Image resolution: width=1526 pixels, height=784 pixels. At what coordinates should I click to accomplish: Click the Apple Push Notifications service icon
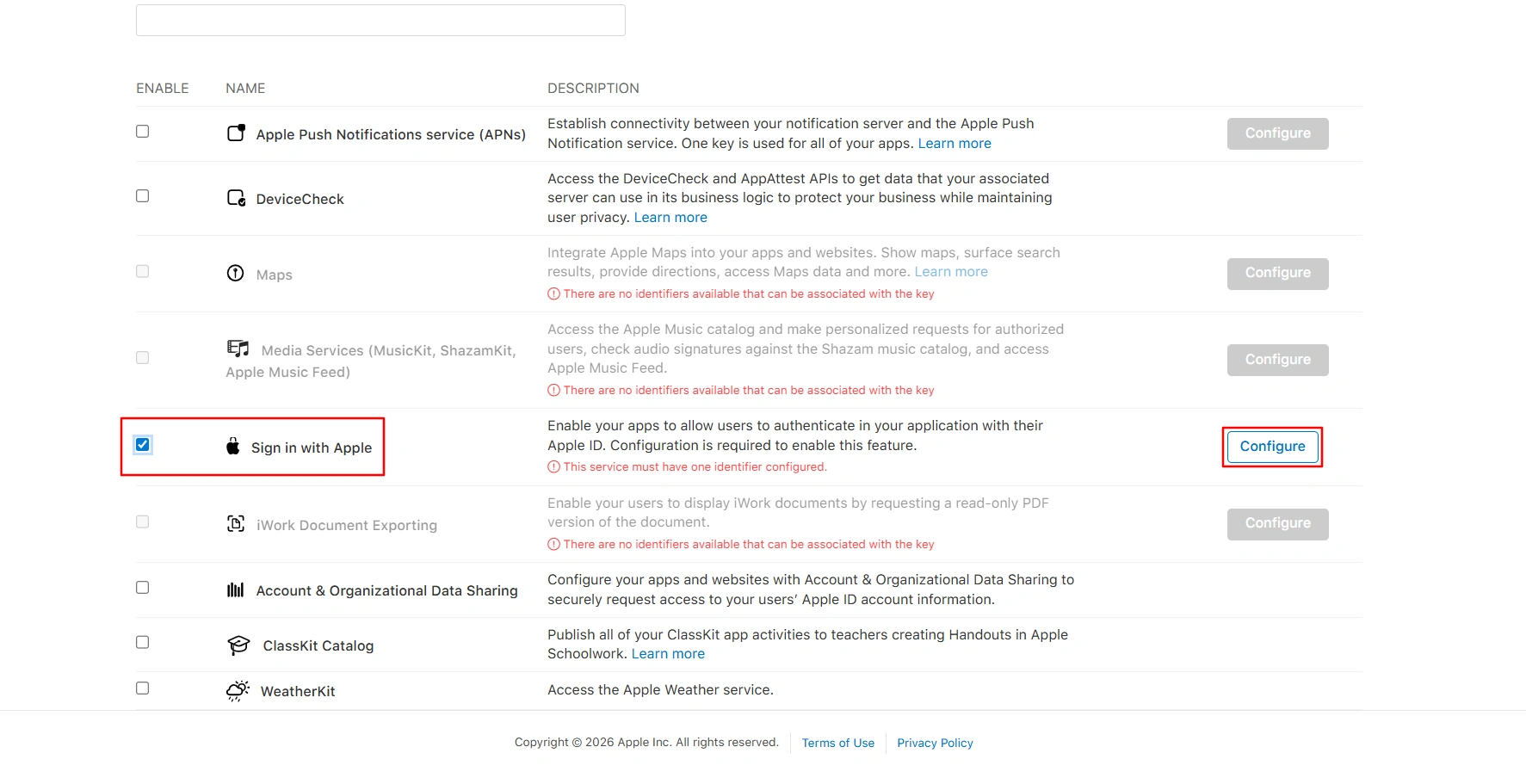236,133
